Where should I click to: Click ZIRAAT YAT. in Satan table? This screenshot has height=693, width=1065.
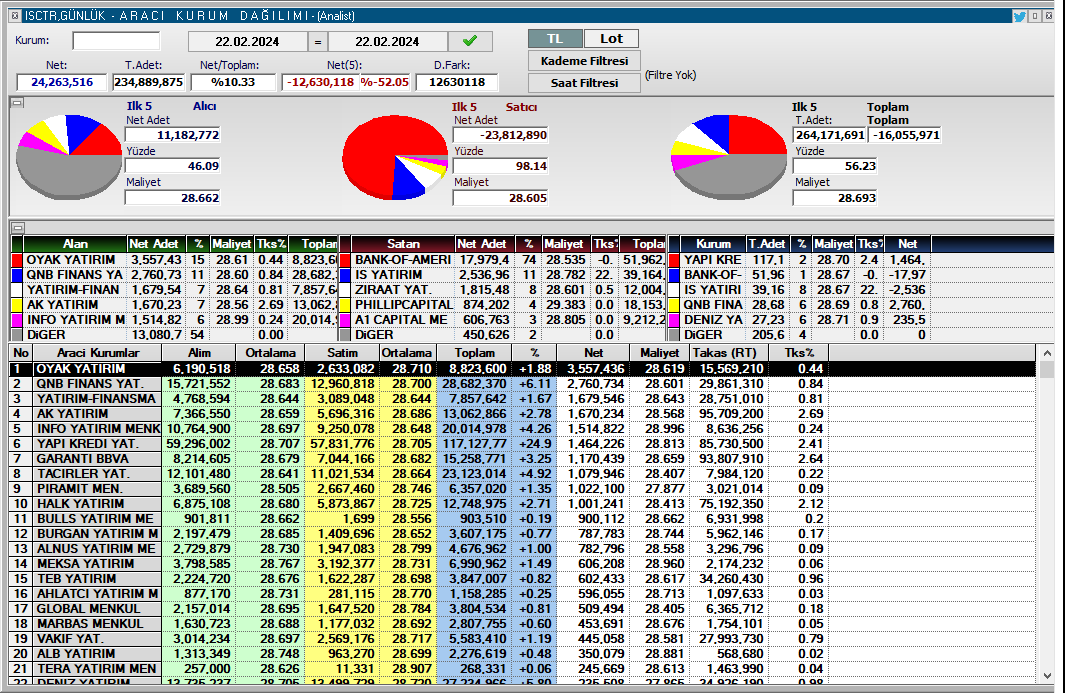click(393, 289)
